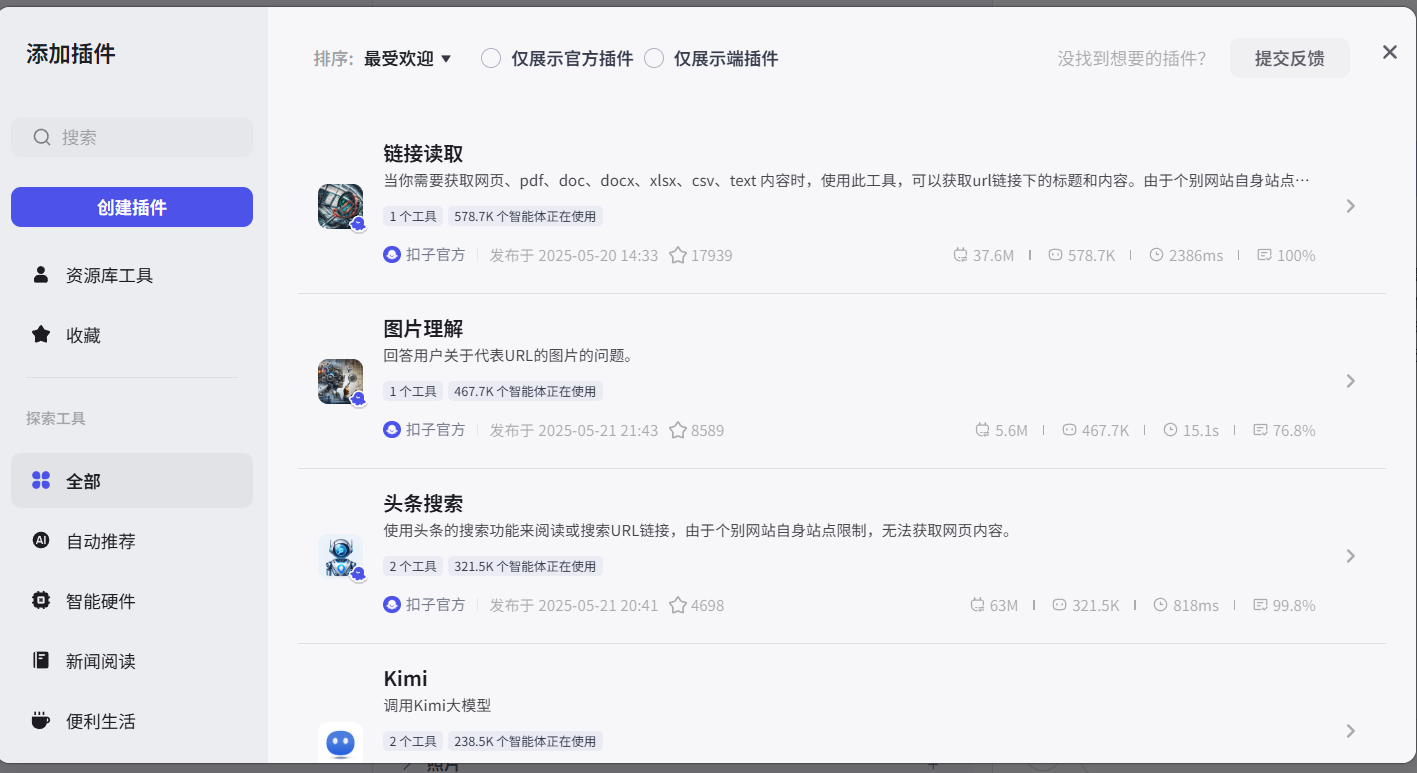Expand the 图片理解 plugin details arrow
The image size is (1417, 773).
tap(1350, 381)
